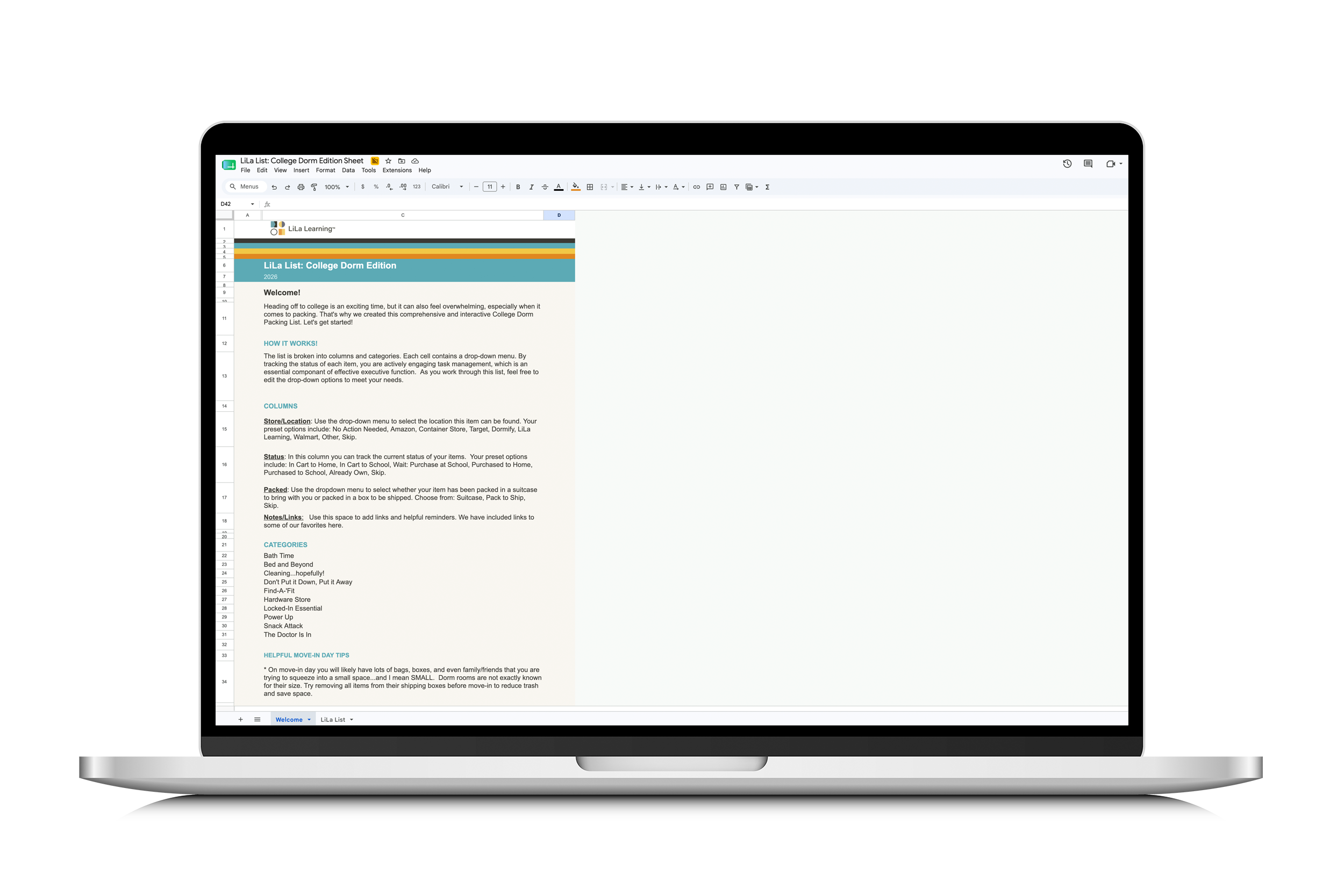Screen dimensions: 1344x896
Task: Open the Format menu
Action: click(325, 170)
